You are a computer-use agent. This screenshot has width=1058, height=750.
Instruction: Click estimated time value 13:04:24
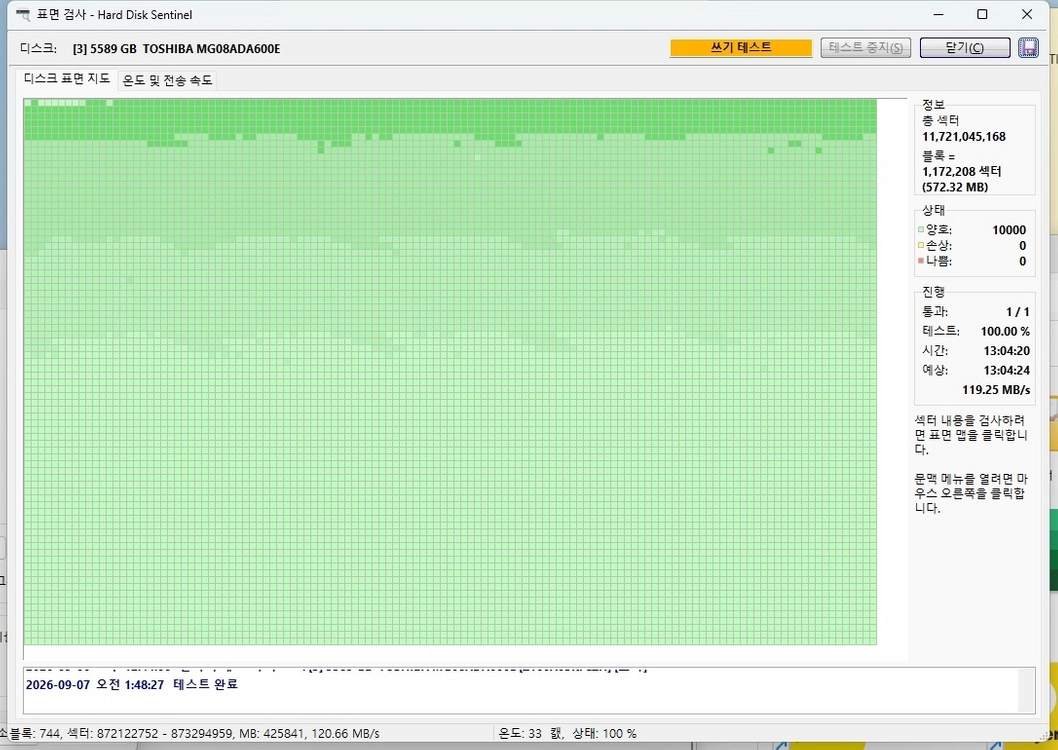(x=1006, y=370)
